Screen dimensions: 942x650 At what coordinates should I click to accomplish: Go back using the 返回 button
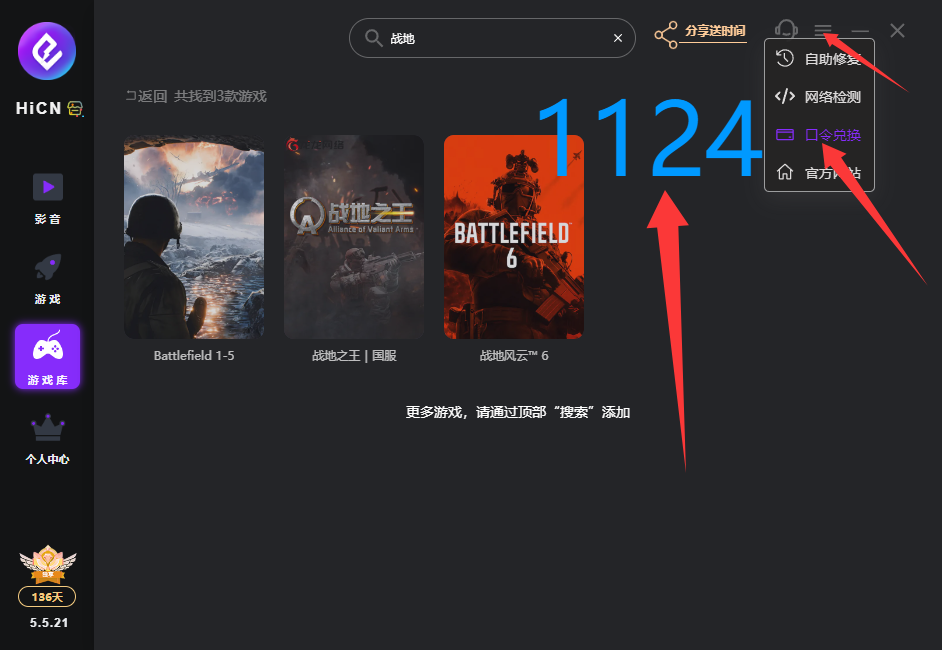click(x=146, y=96)
